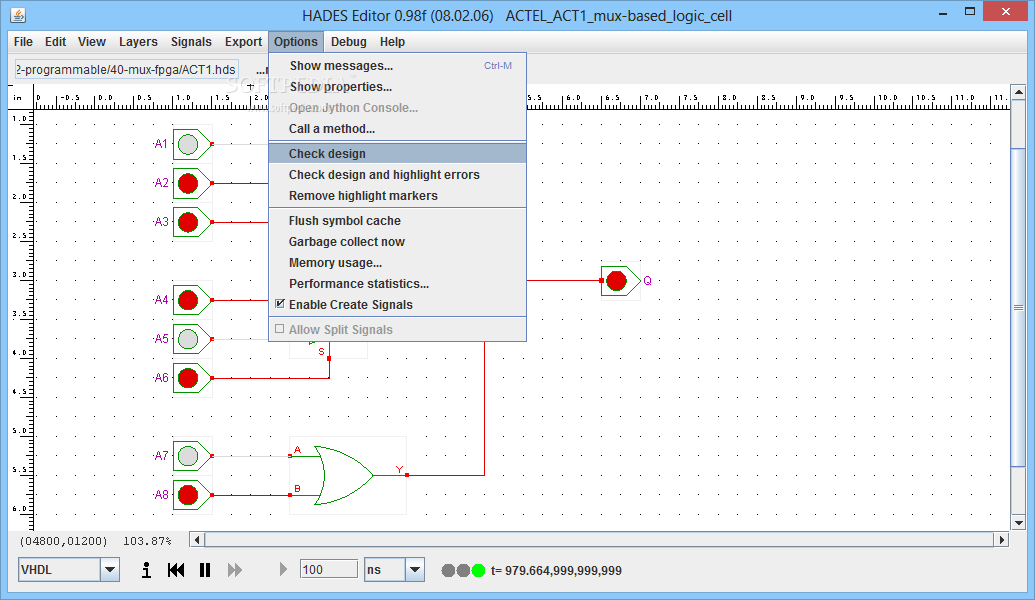The width and height of the screenshot is (1035, 600).
Task: Choose Call a method...
Action: tap(397, 129)
